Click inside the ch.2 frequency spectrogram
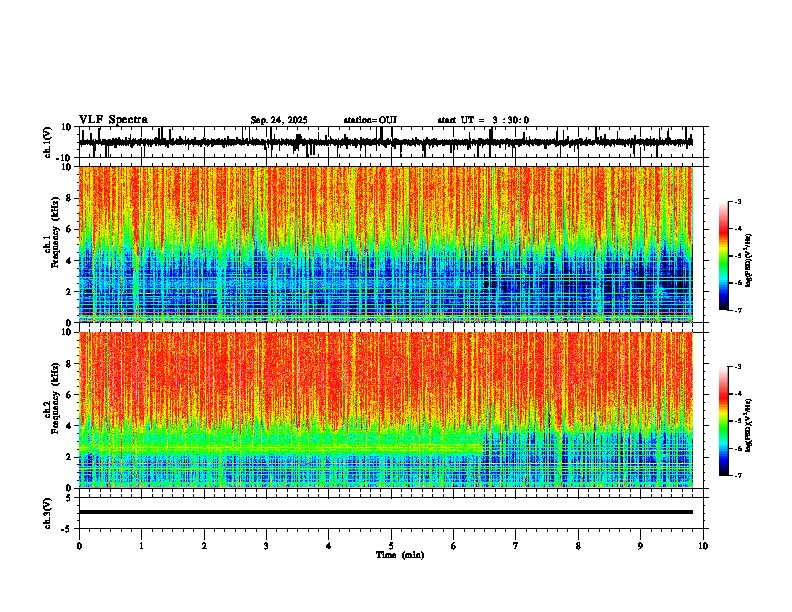 click(x=385, y=410)
